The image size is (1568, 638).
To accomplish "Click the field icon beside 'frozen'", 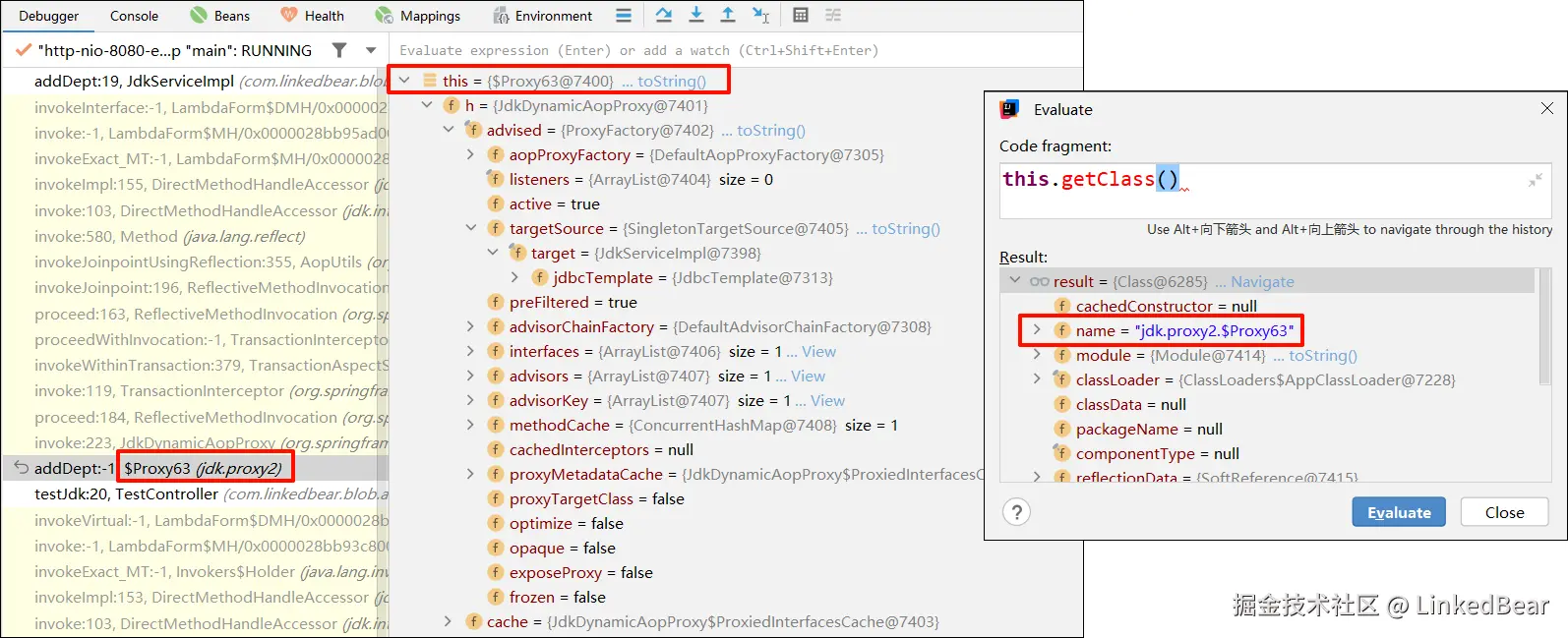I will [x=495, y=597].
